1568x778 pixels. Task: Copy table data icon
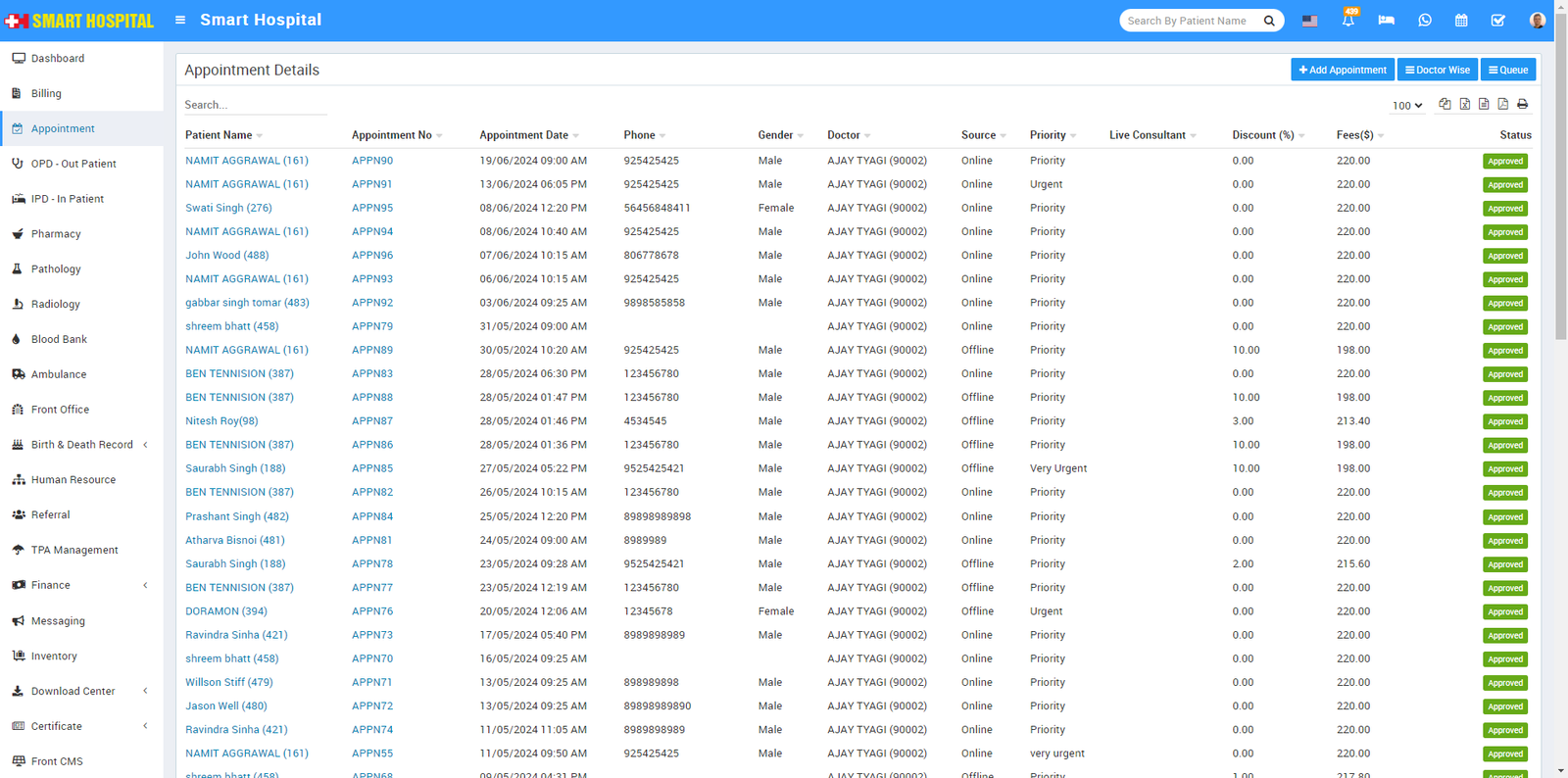coord(1445,104)
